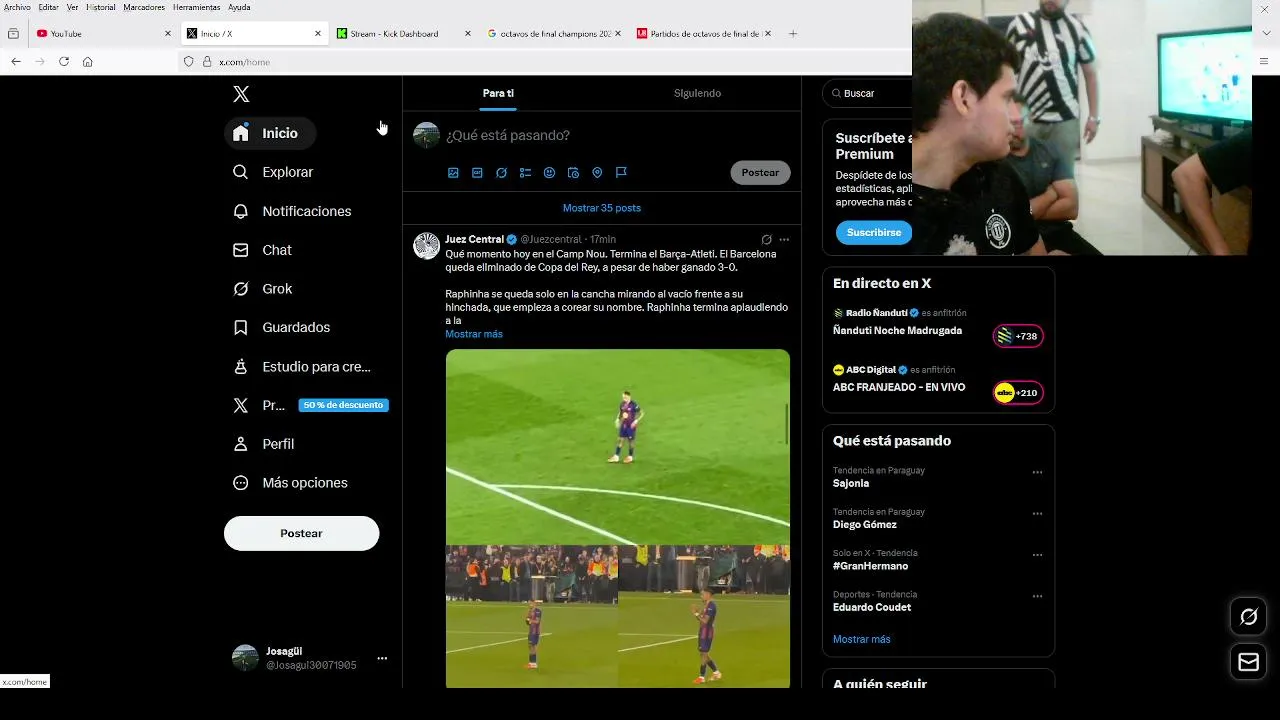Switch to Stream - Kick Dashboard tab

[x=403, y=33]
